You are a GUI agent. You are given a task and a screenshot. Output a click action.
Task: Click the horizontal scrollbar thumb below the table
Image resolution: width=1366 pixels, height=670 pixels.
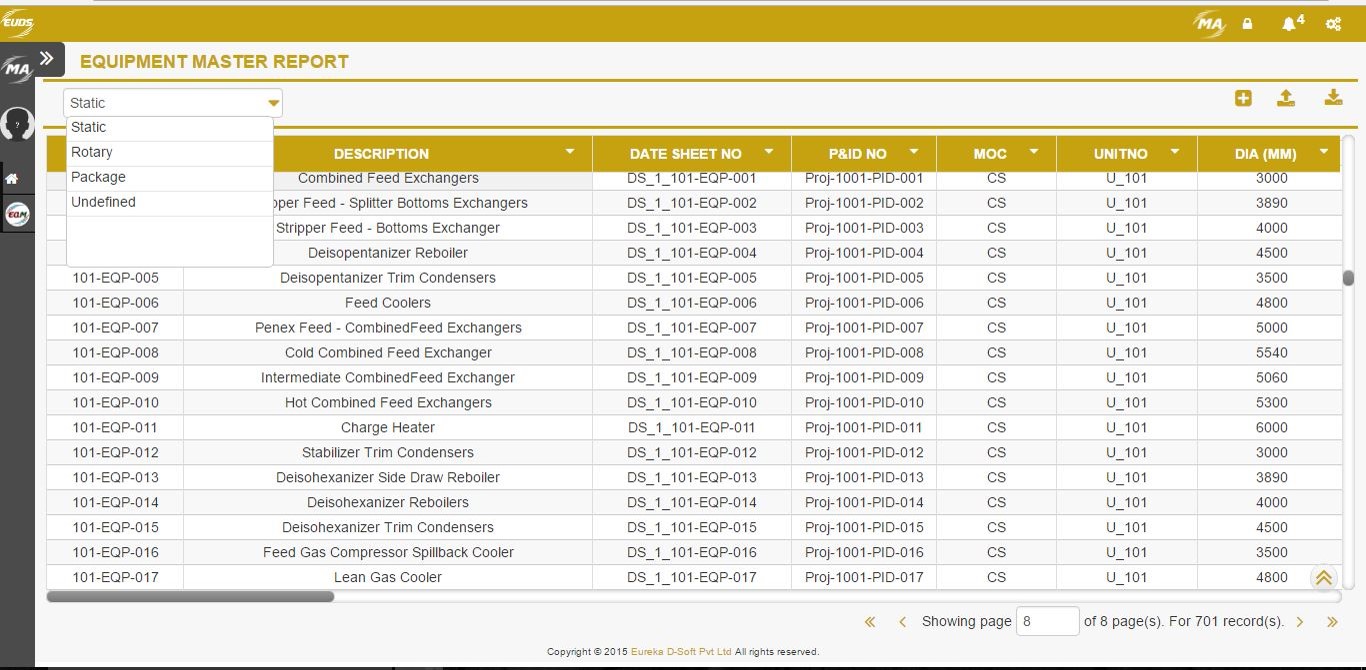coord(190,597)
